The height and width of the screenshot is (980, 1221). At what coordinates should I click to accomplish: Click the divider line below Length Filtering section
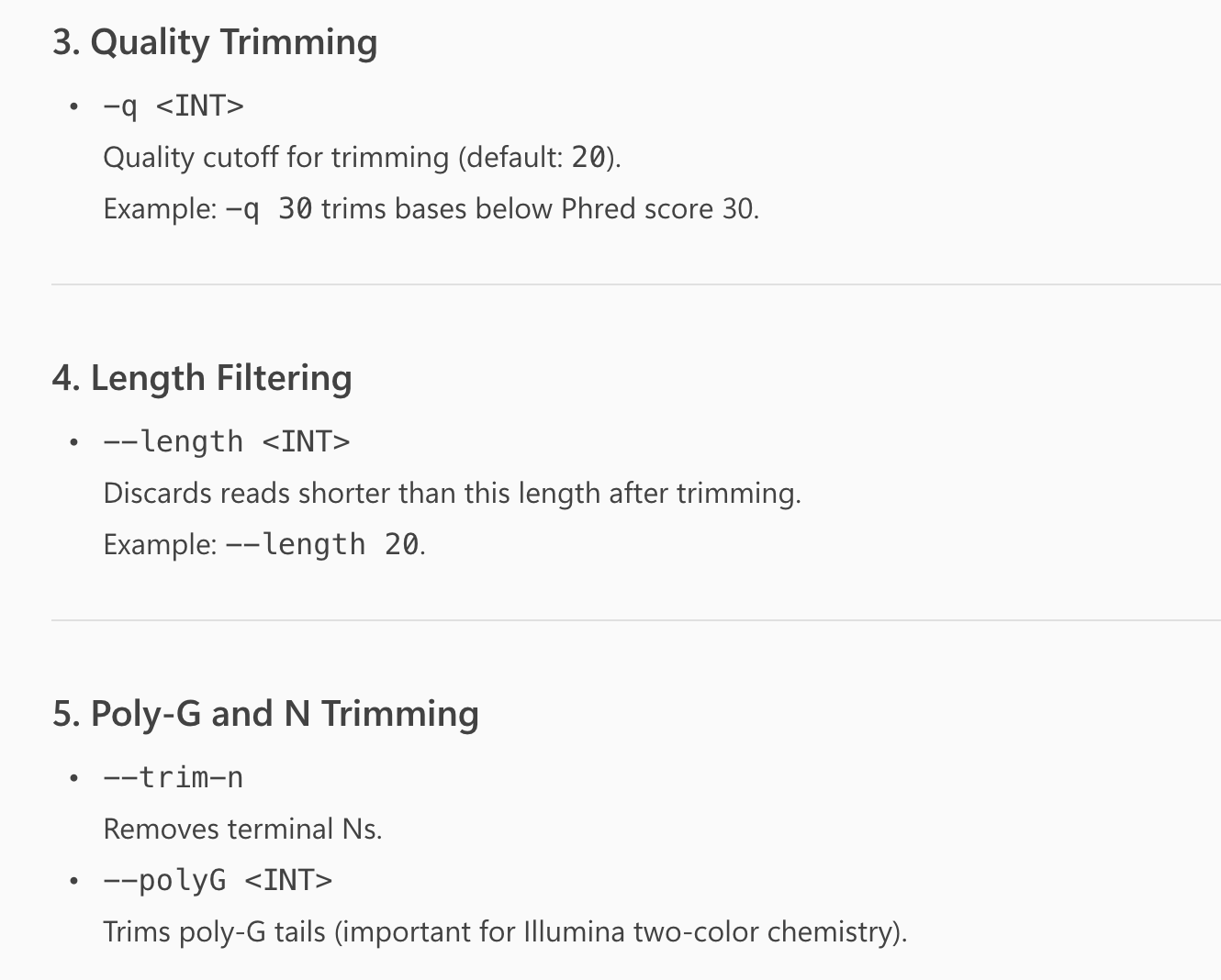coord(635,620)
